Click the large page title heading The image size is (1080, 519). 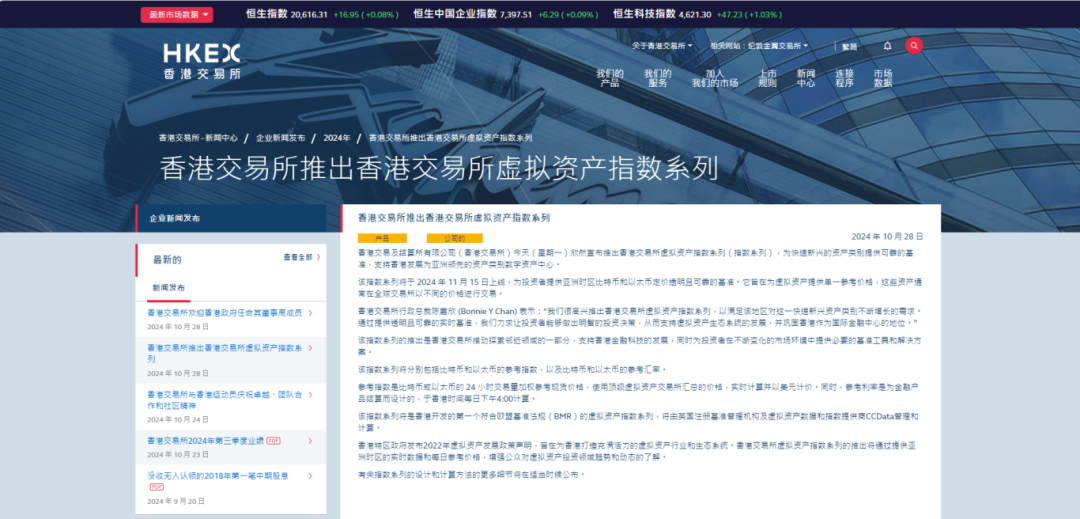[x=439, y=168]
